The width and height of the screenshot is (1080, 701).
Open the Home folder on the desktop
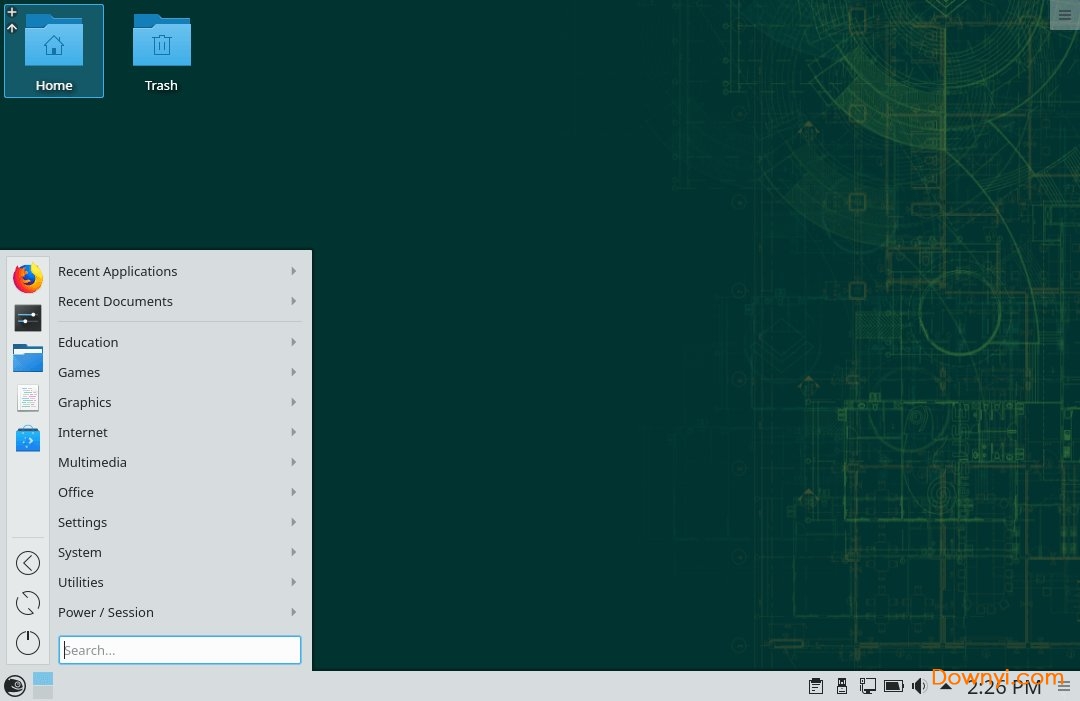(x=53, y=45)
